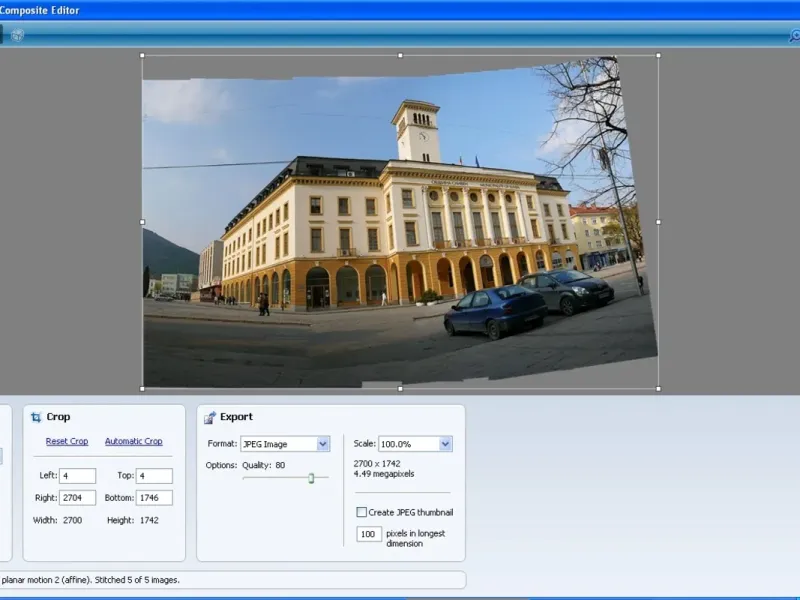Focus the Top crop value field
Image resolution: width=800 pixels, height=600 pixels.
(154, 476)
